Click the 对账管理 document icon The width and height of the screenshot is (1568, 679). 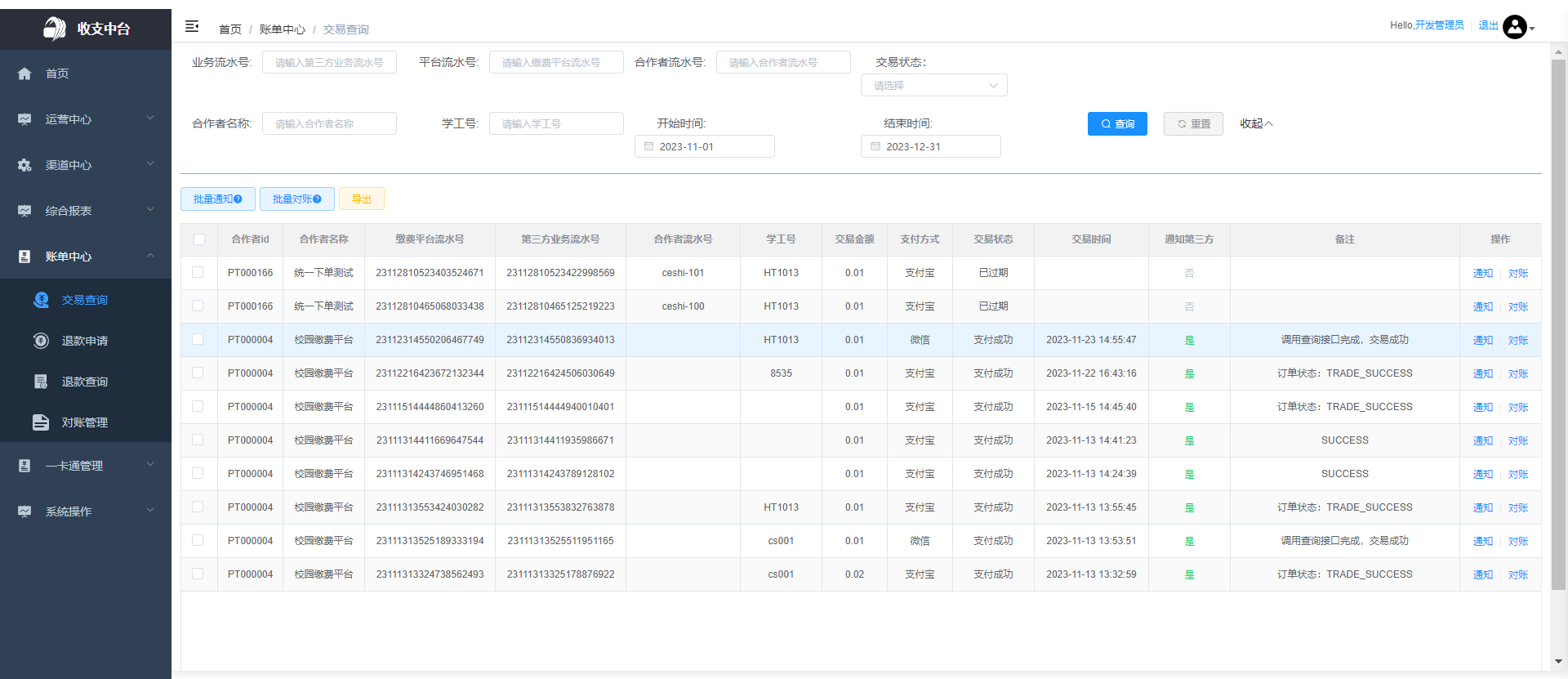[41, 422]
